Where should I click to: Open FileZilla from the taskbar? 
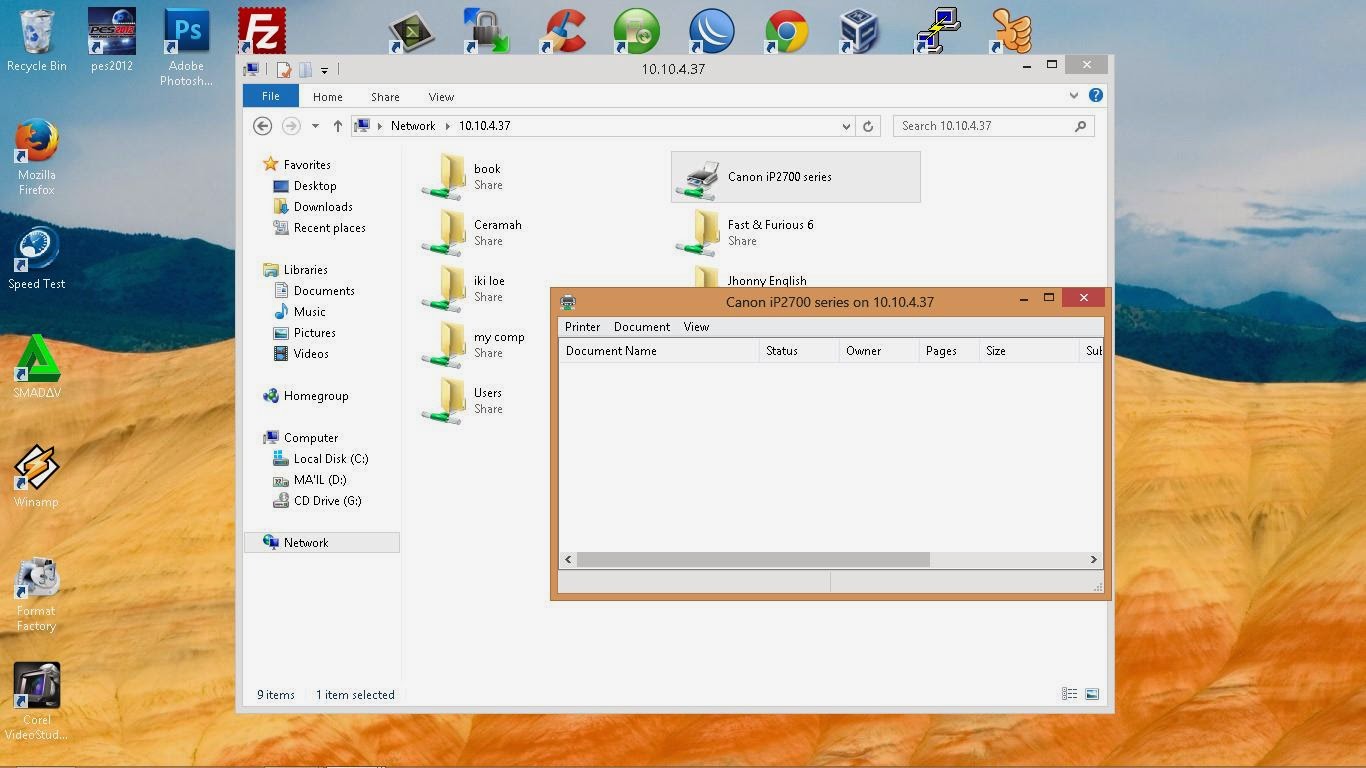pyautogui.click(x=260, y=30)
